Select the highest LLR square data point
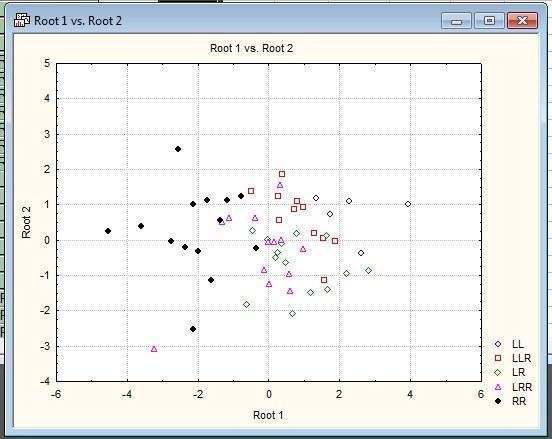Screen dimensions: 552x439 point(282,174)
